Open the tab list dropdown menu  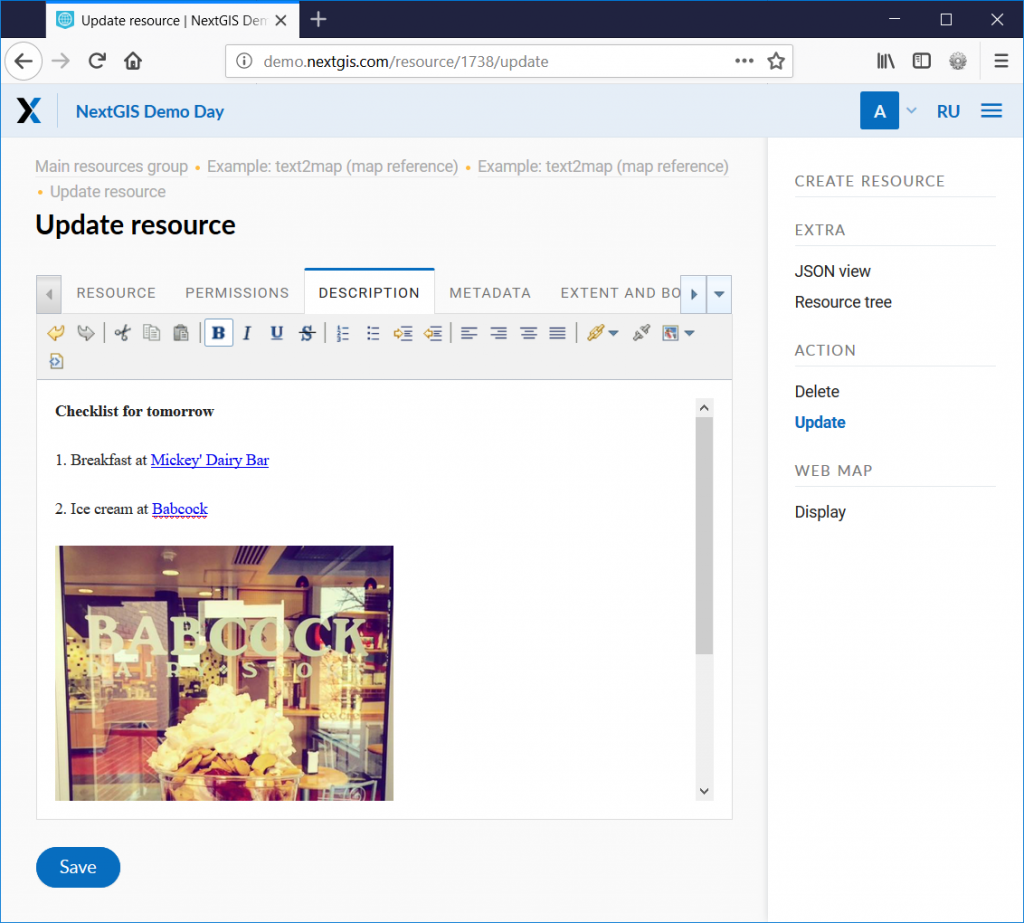719,294
